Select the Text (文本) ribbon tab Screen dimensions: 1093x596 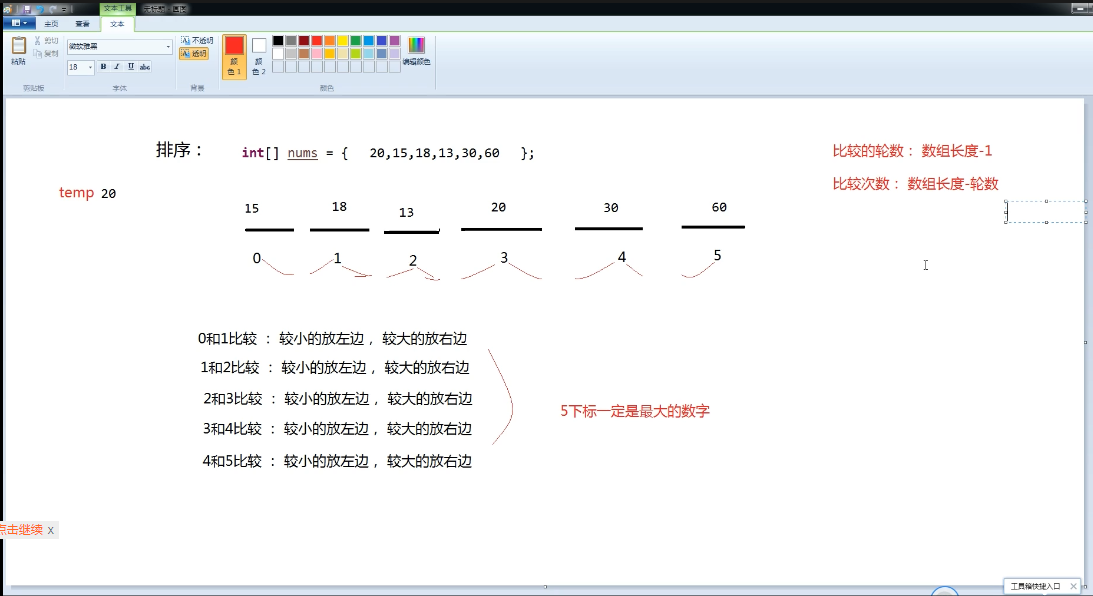point(117,24)
